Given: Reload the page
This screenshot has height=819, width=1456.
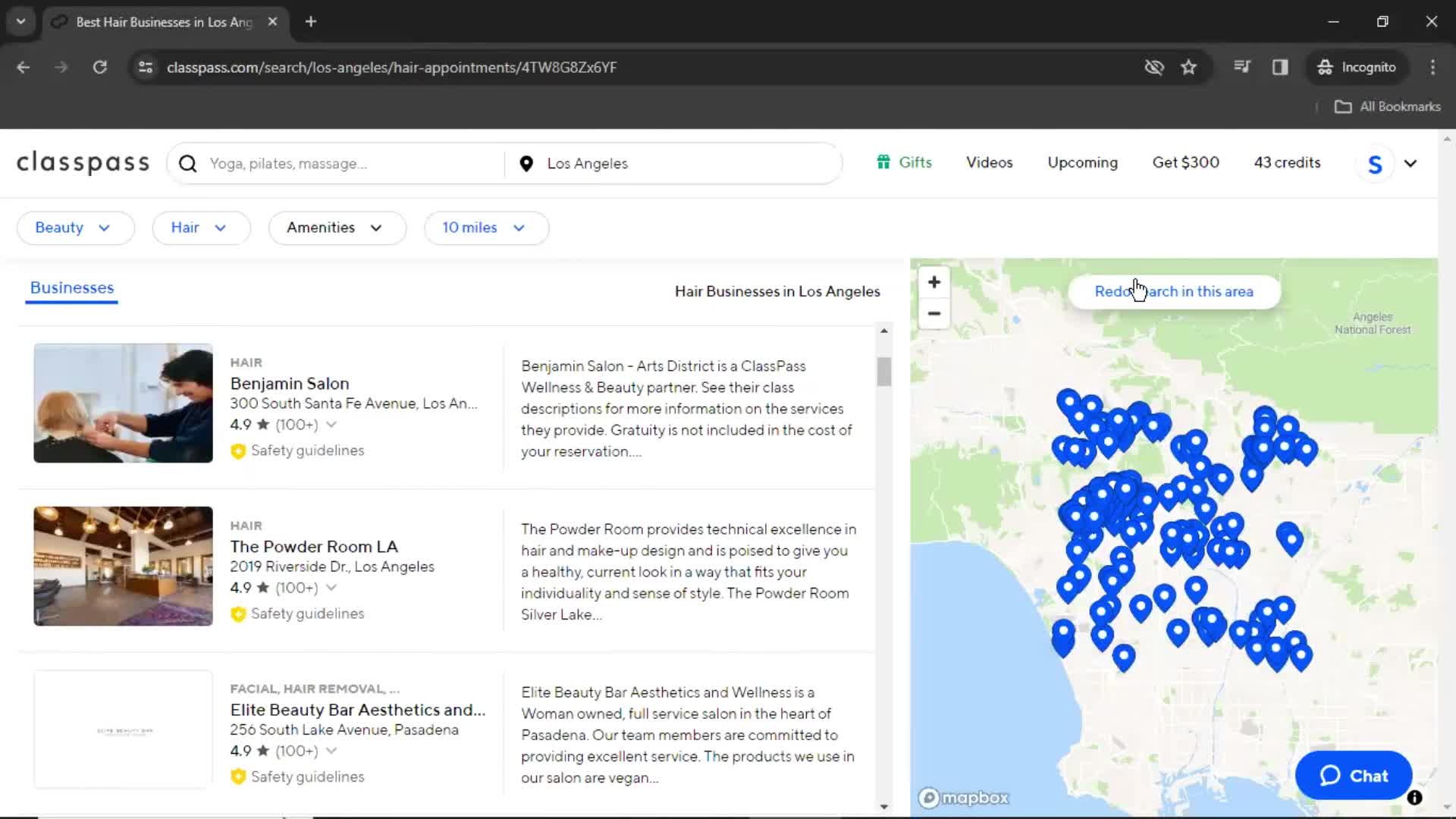Looking at the screenshot, I should [x=100, y=67].
